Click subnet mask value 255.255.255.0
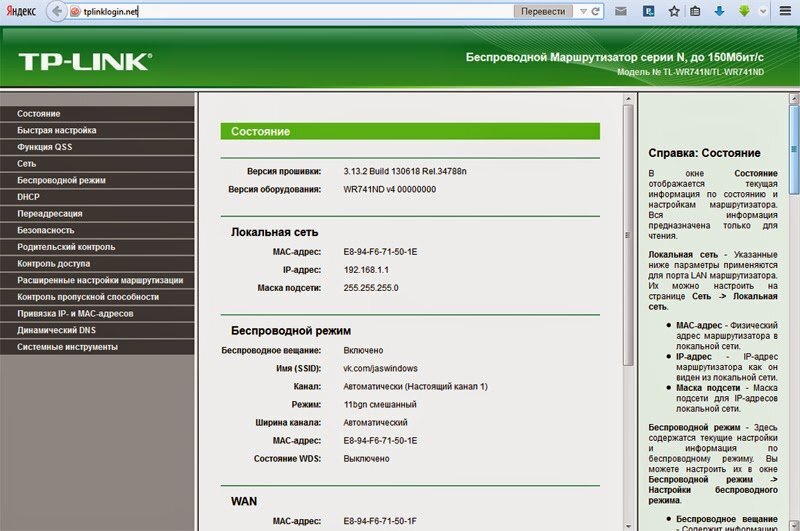Viewport: 800px width, 531px height. coord(370,288)
